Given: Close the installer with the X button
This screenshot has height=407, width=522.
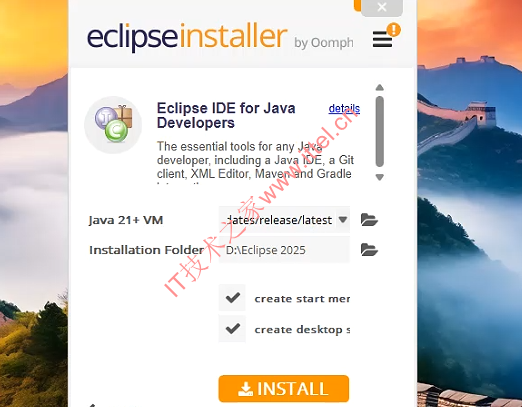Looking at the screenshot, I should pos(382,7).
